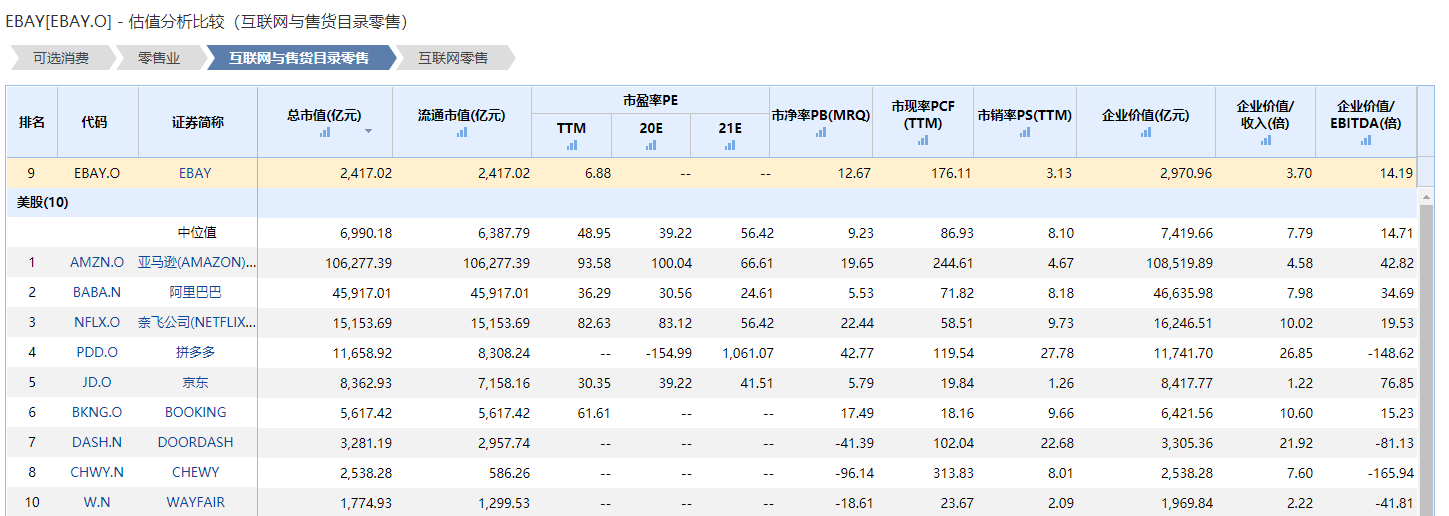The height and width of the screenshot is (516, 1449).
Task: Click chart icon under 总市值(亿元) column
Action: 325,132
